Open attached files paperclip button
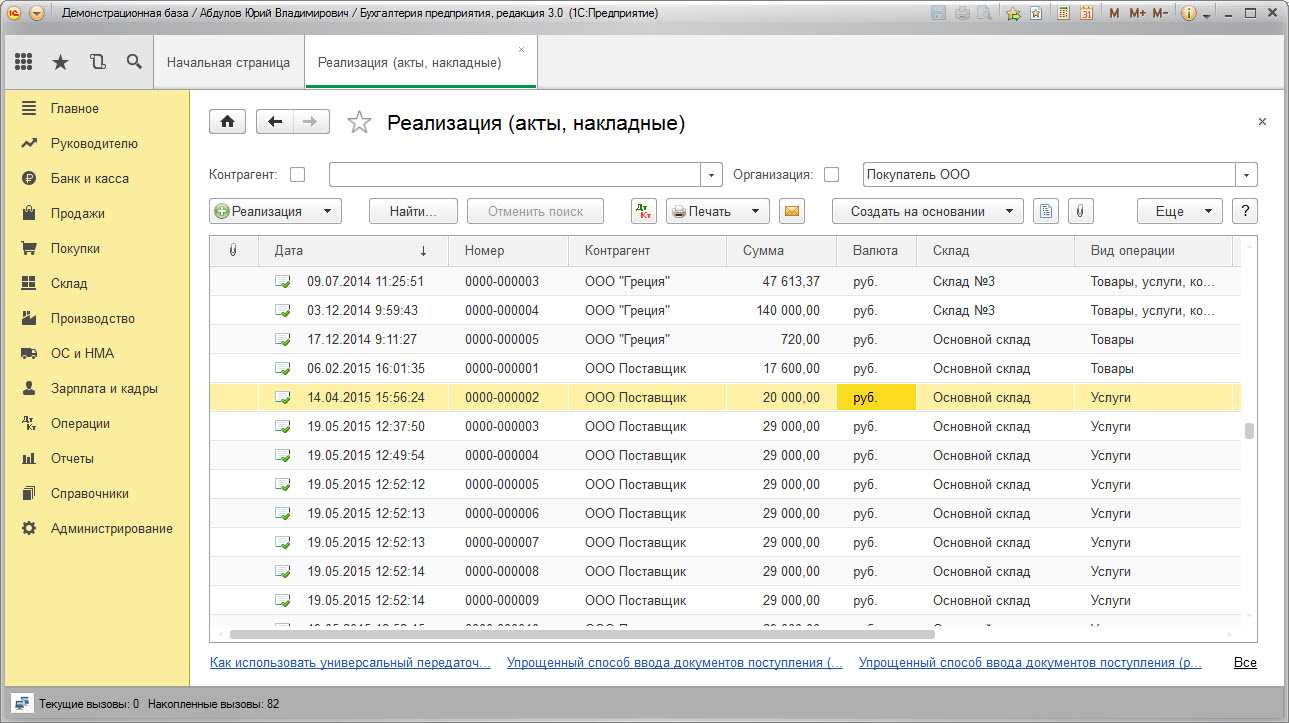Image resolution: width=1289 pixels, height=723 pixels. tap(1081, 211)
